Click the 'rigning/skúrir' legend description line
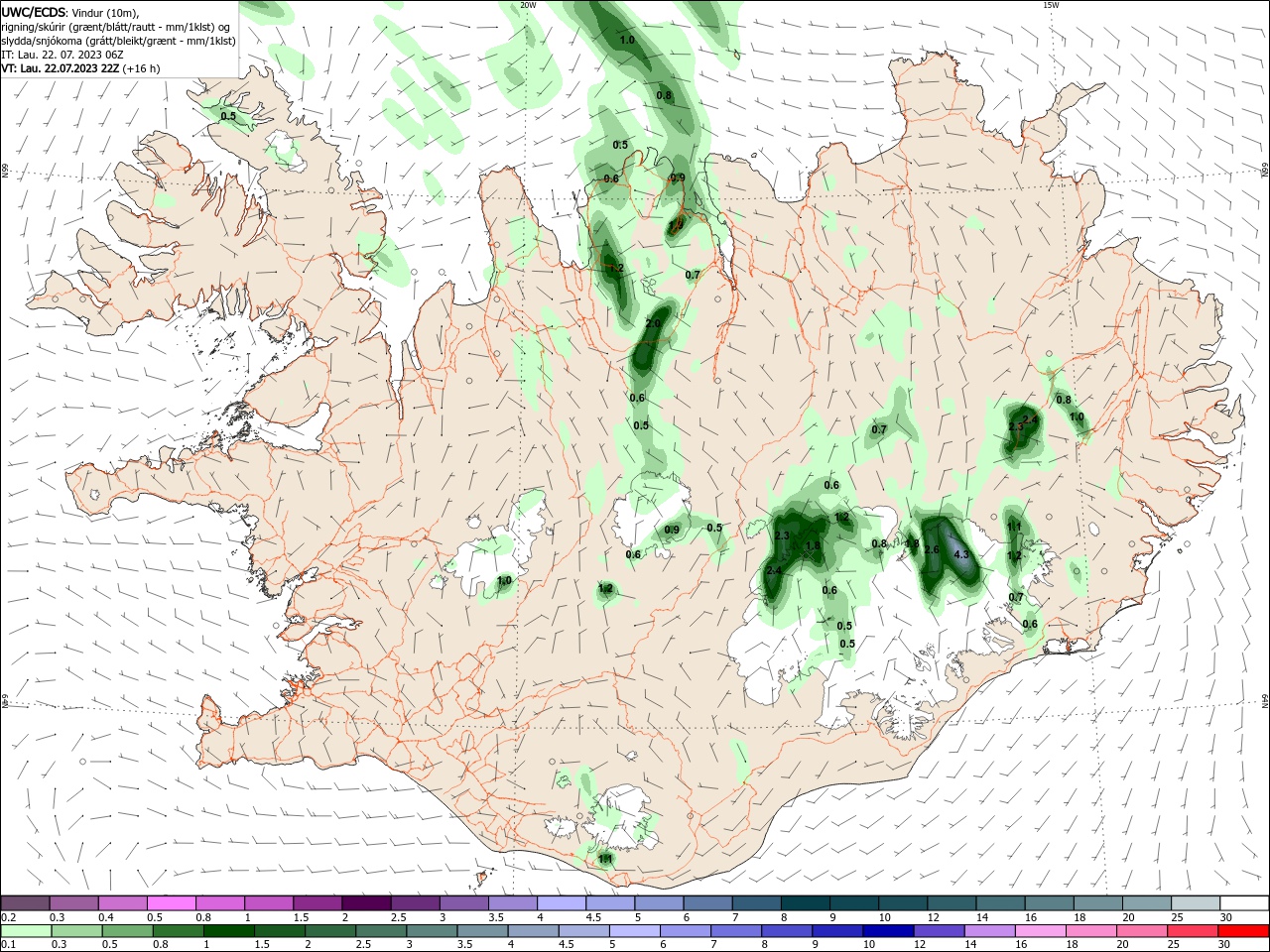This screenshot has height=952, width=1270. [115, 27]
